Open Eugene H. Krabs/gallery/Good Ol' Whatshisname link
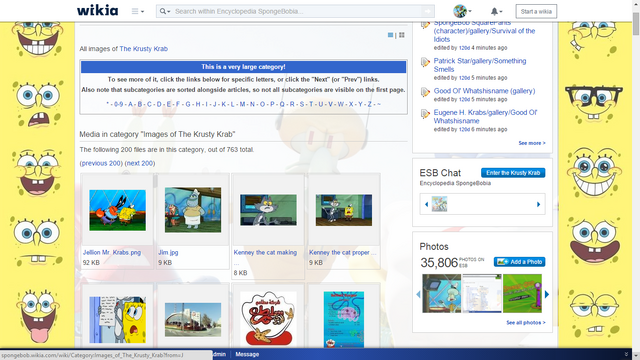This screenshot has width=640, height=360. pyautogui.click(x=485, y=116)
